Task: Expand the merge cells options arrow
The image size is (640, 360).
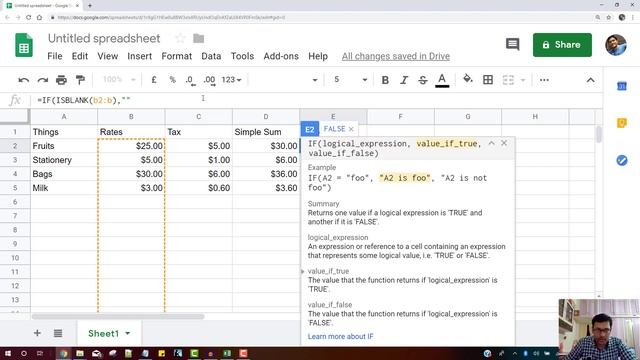Action: [523, 80]
